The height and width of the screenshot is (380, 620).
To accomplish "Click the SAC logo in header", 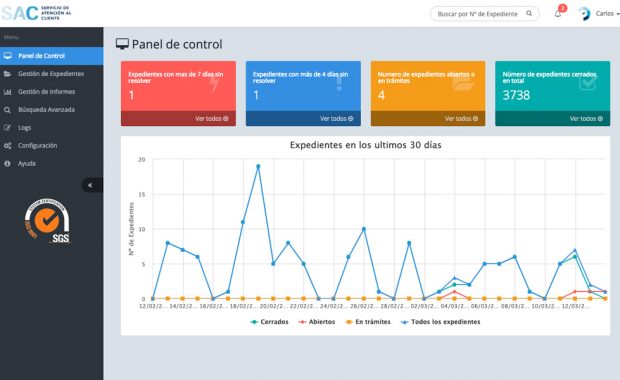I will pos(36,13).
